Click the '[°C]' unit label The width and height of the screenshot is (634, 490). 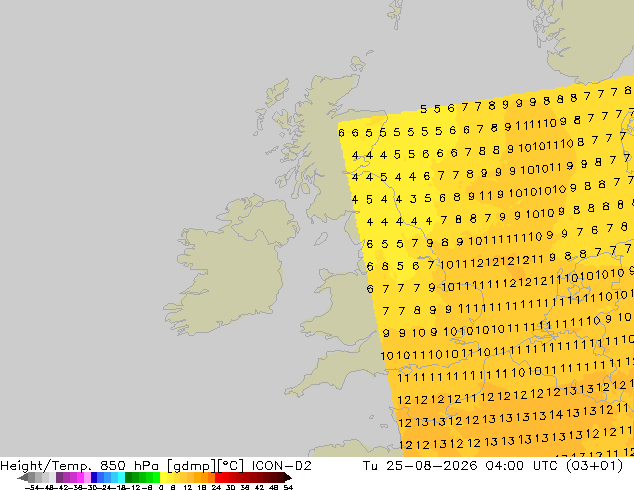click(x=231, y=466)
